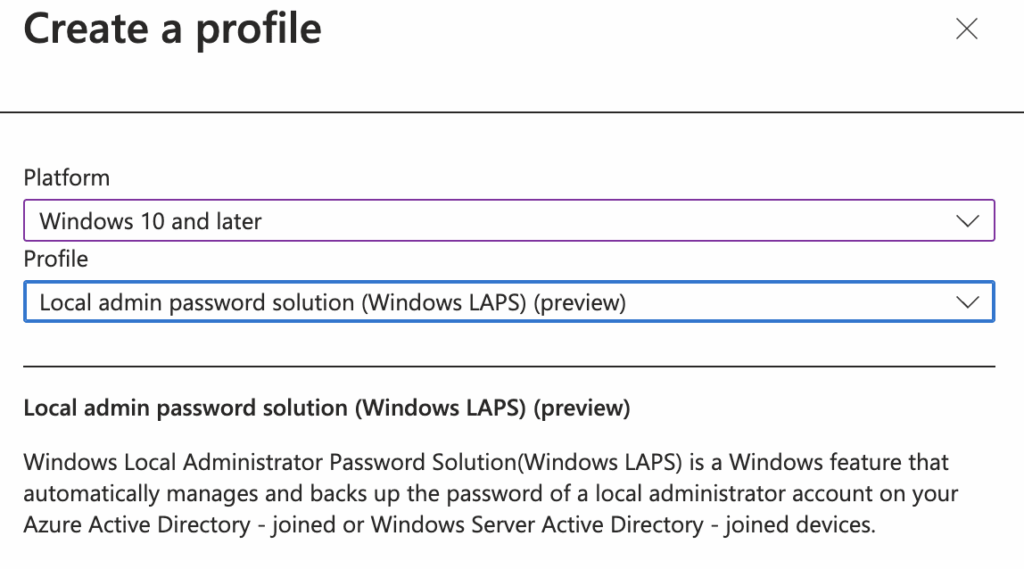Click the divider line below Profile dropdown
This screenshot has height=569, width=1024.
tap(508, 367)
